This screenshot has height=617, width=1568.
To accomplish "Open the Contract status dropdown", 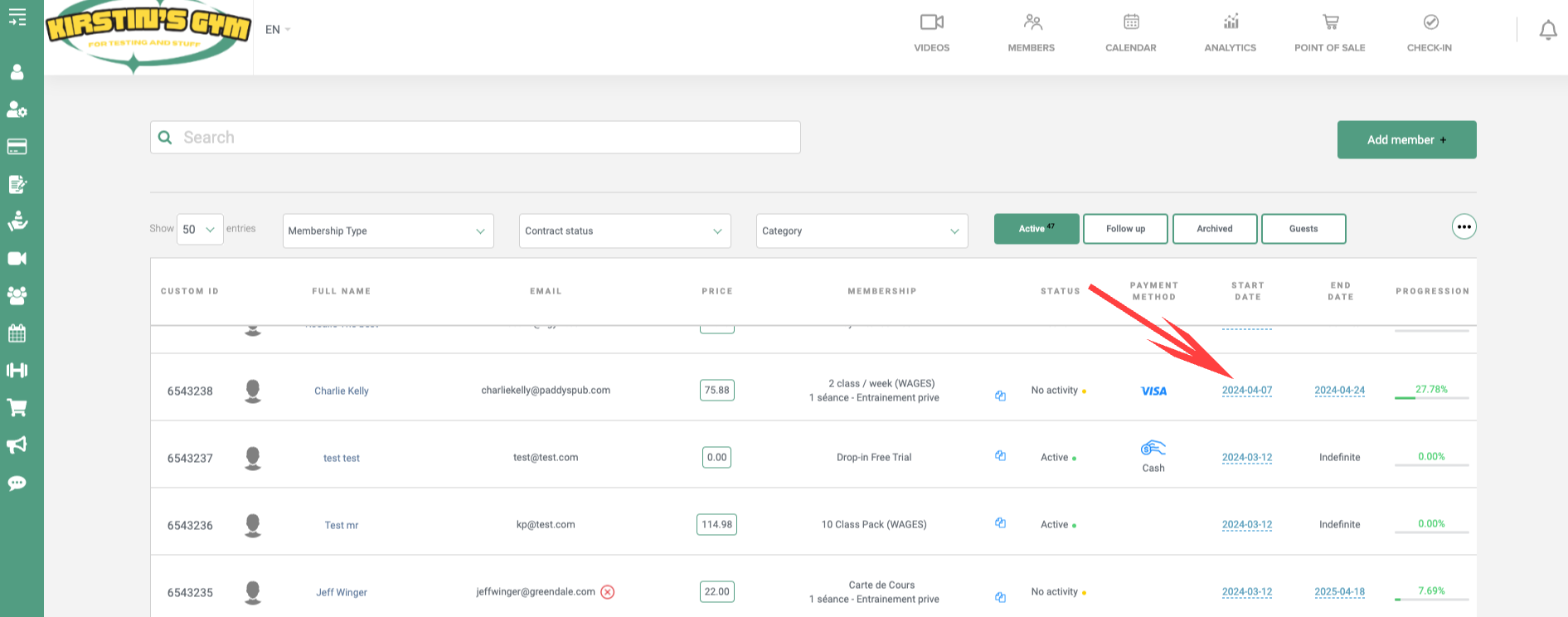I will click(624, 231).
